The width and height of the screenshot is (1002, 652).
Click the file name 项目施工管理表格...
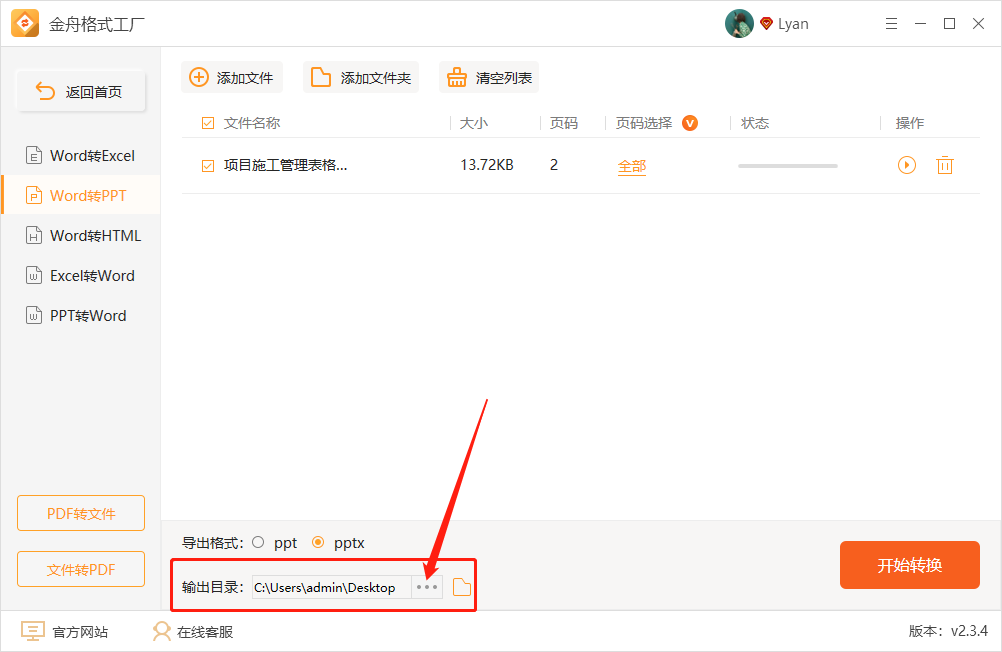[286, 166]
